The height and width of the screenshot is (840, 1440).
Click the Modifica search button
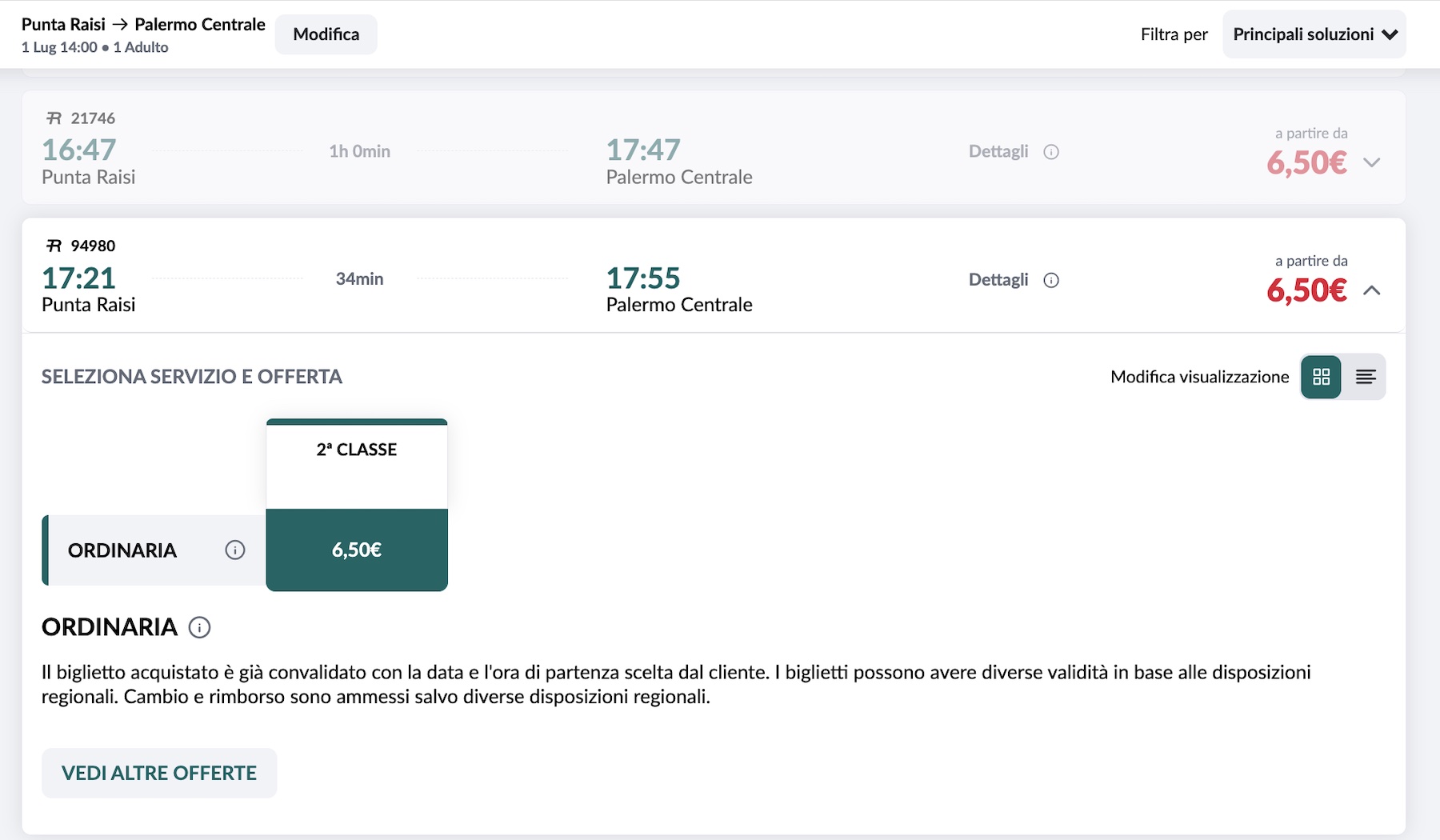point(326,34)
